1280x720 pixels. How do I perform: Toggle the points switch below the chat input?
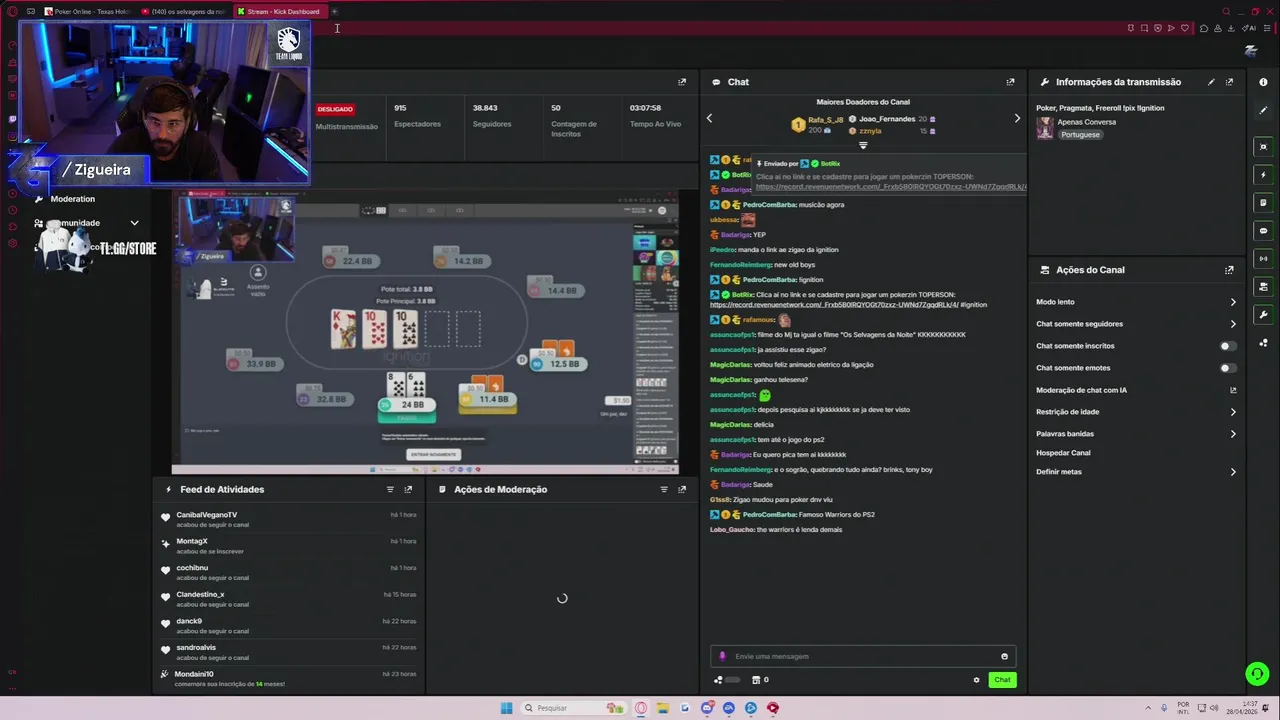pyautogui.click(x=732, y=680)
